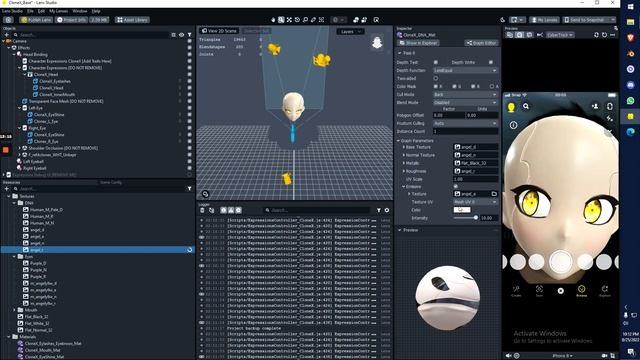Select the Human_M_Pale_D texture
The height and width of the screenshot is (360, 640).
click(x=46, y=210)
